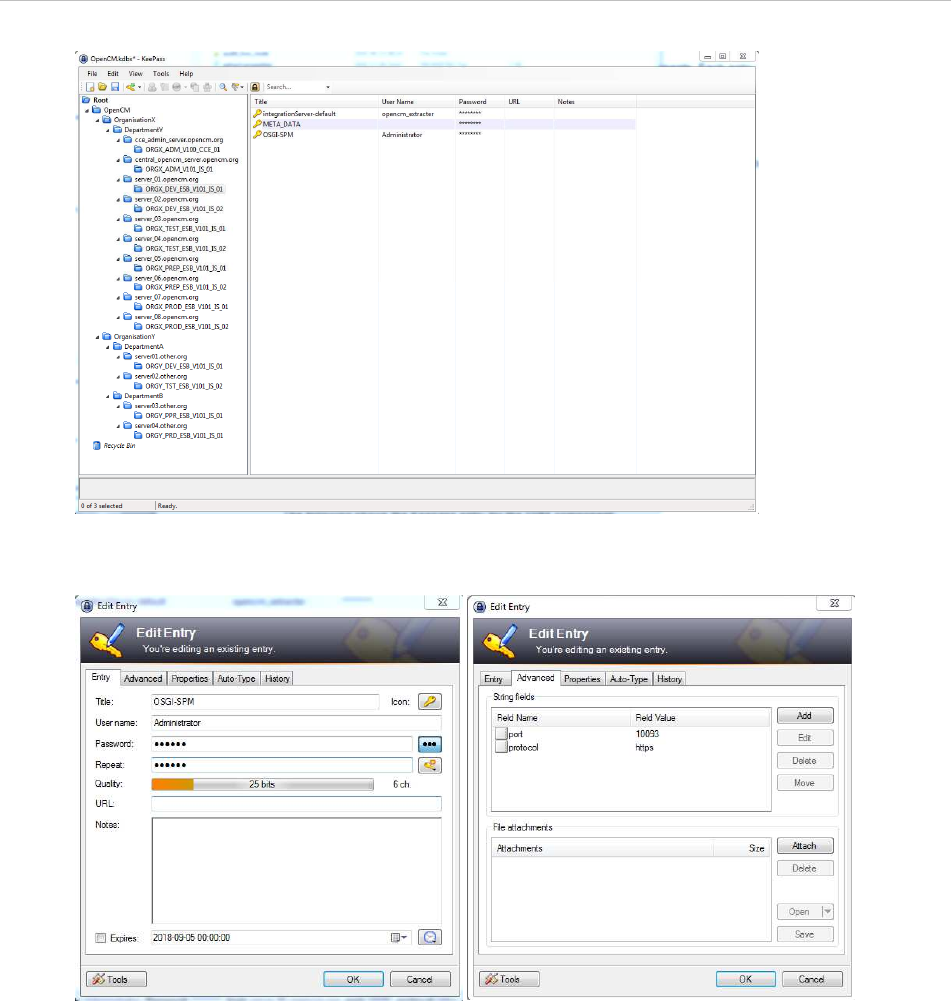The width and height of the screenshot is (951, 1001).
Task: Click OK in the left Edit Entry dialog
Action: point(353,979)
